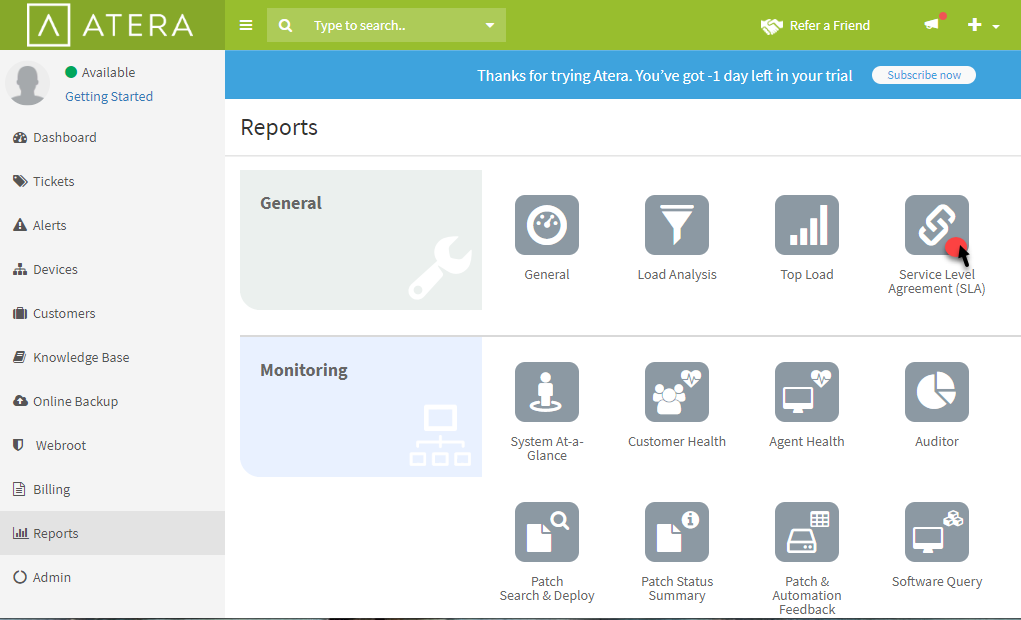Open the Patch Search & Deploy report
Viewport: 1021px width, 620px height.
coord(546,532)
